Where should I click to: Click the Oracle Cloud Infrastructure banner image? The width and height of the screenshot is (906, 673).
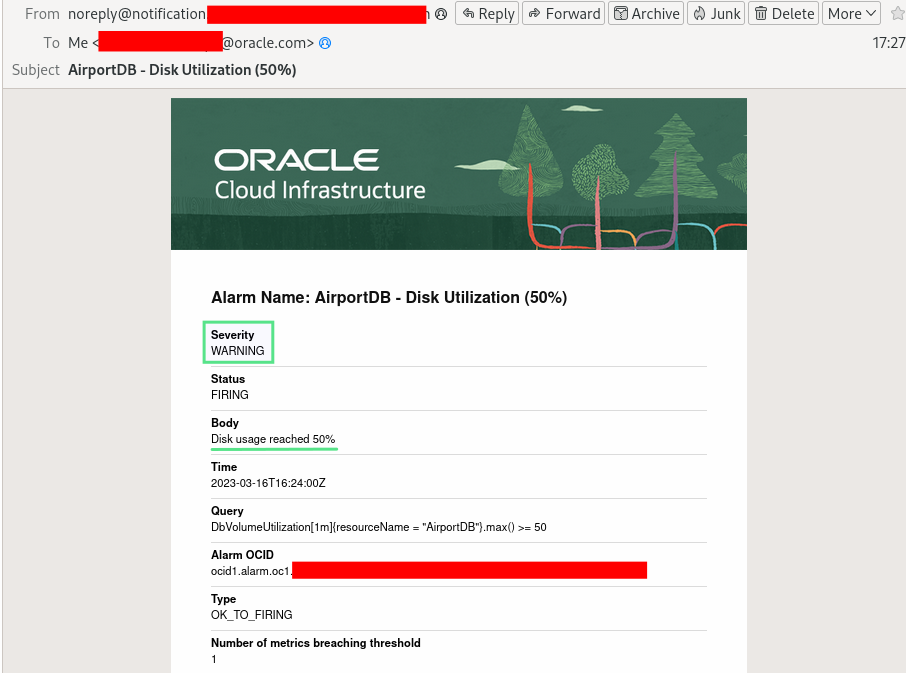point(457,173)
